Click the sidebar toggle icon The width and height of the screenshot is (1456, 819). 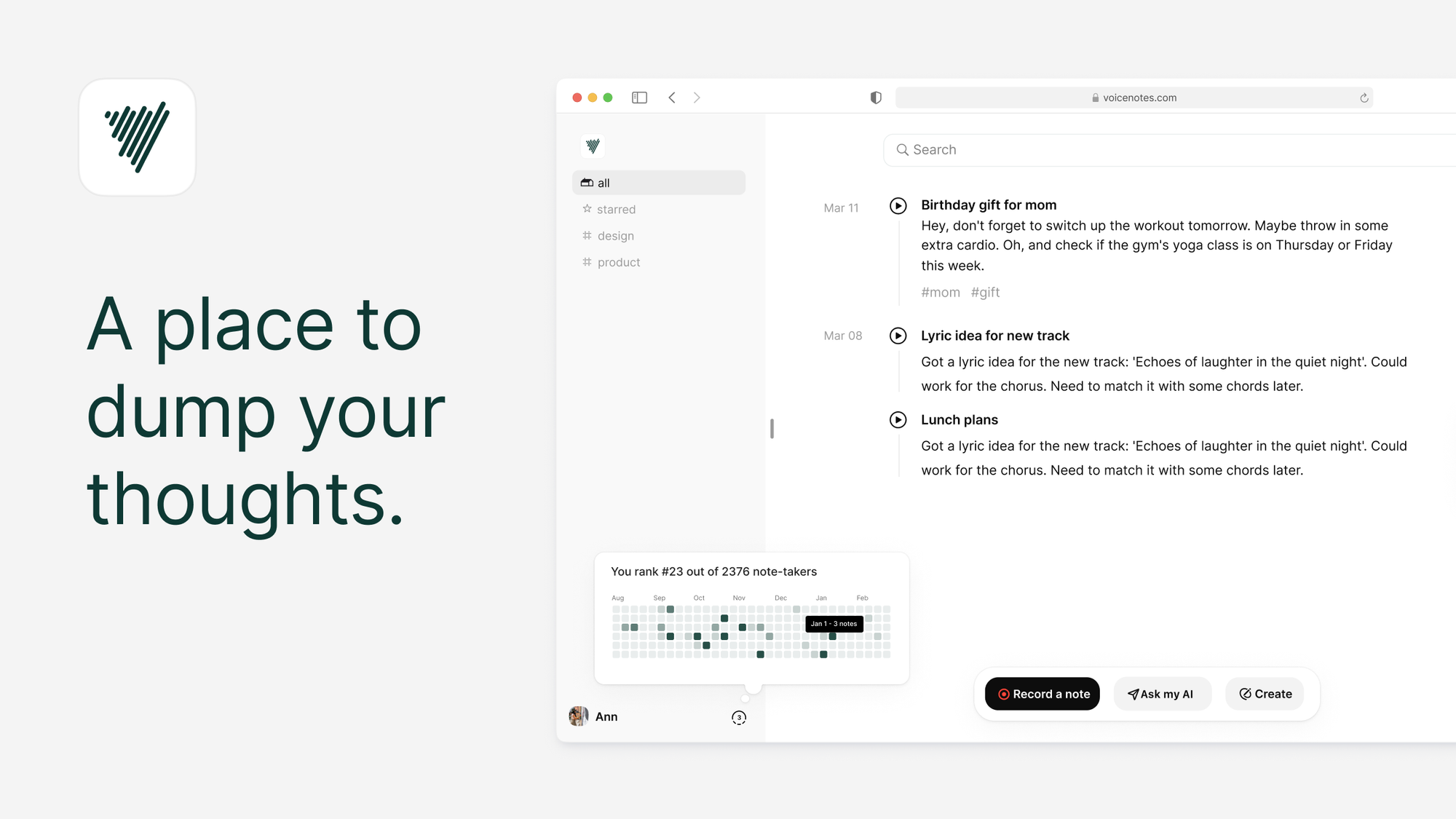click(x=639, y=97)
